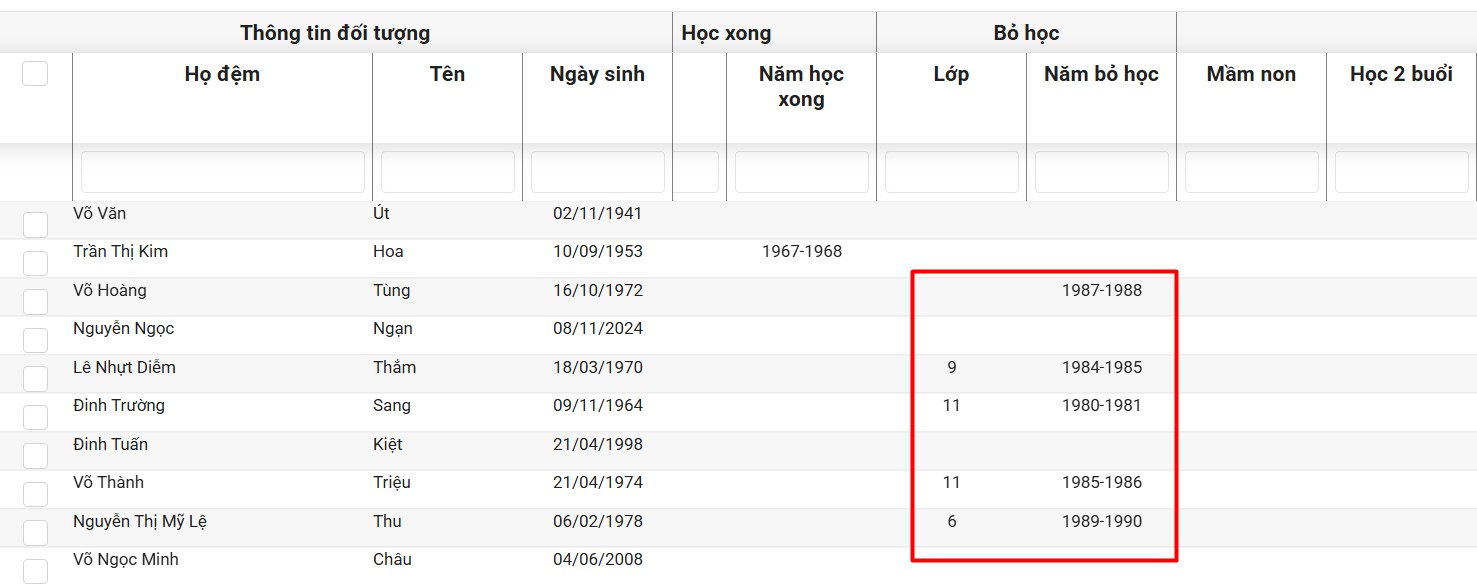Sort by the Họ đệm column header
The height and width of the screenshot is (584, 1477).
(222, 74)
